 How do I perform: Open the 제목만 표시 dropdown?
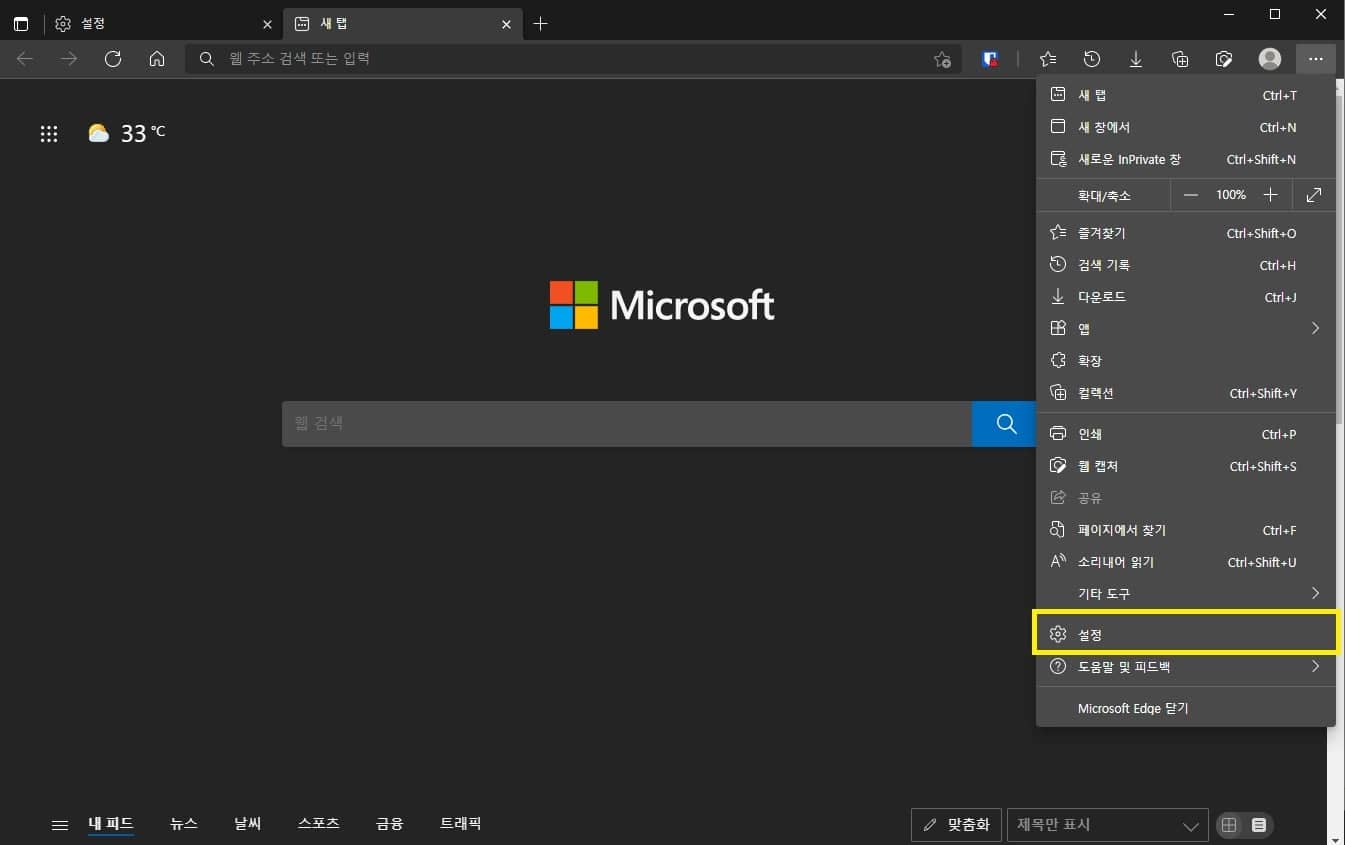1107,825
